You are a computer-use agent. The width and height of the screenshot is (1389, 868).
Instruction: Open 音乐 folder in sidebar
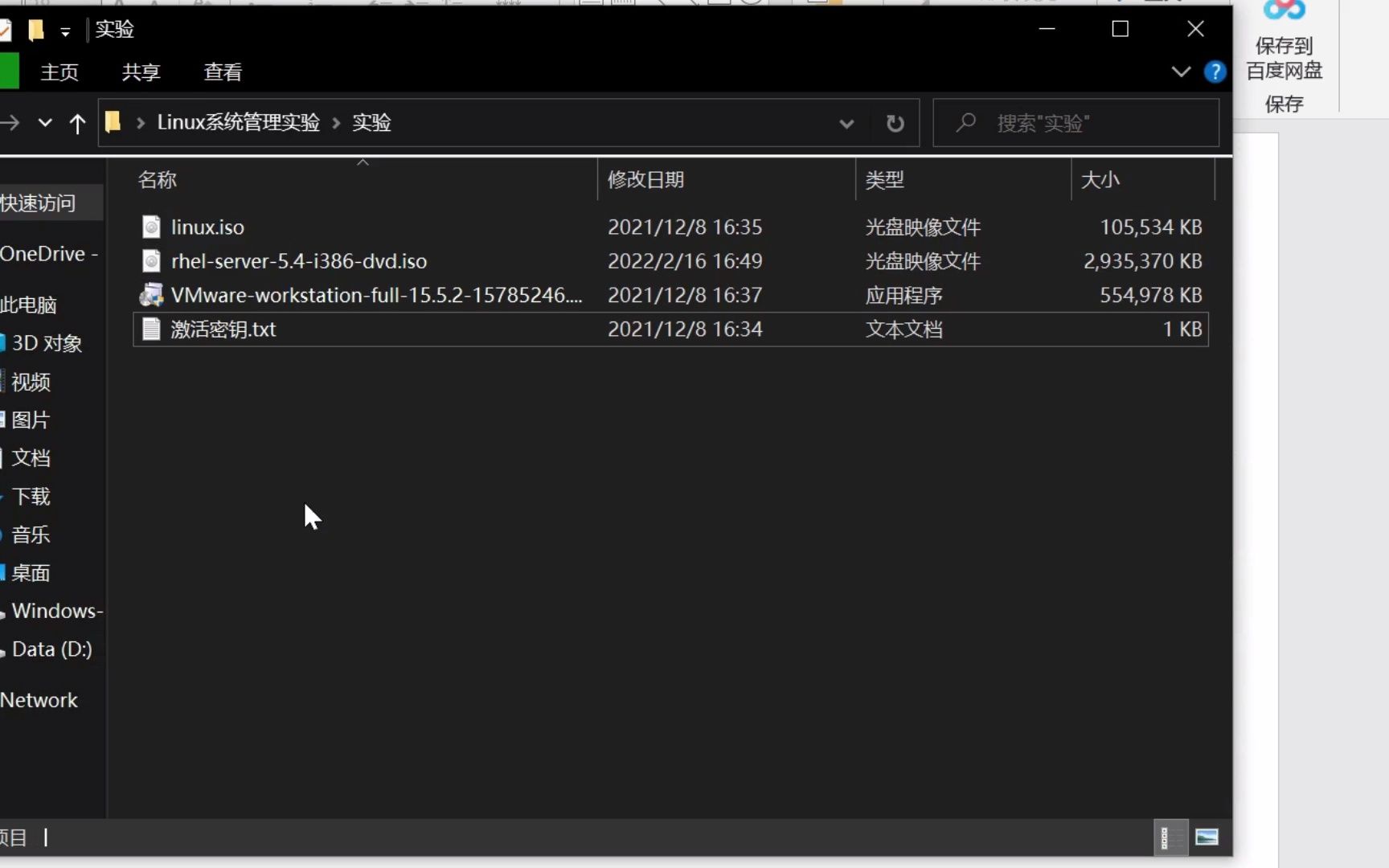(x=31, y=534)
